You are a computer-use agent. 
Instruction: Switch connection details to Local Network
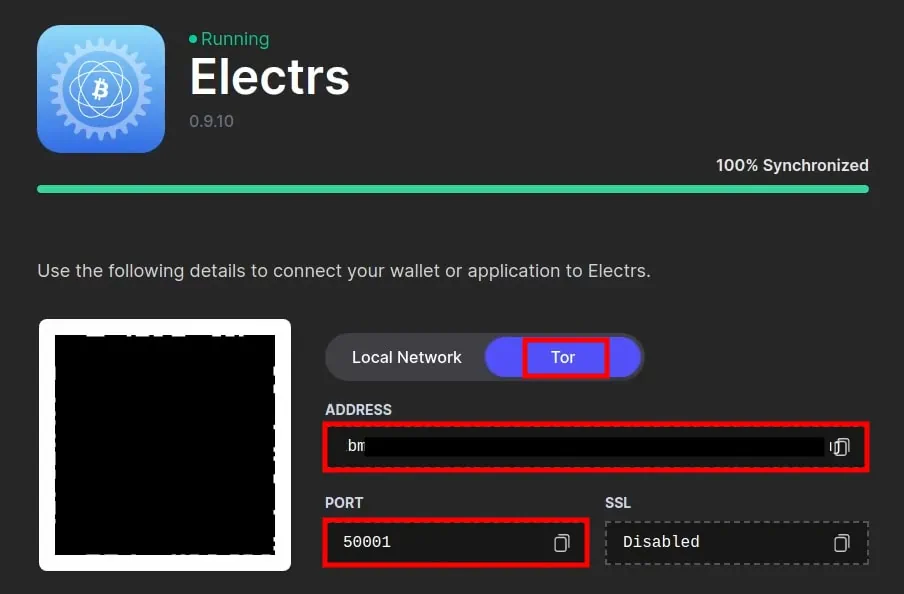pos(406,358)
